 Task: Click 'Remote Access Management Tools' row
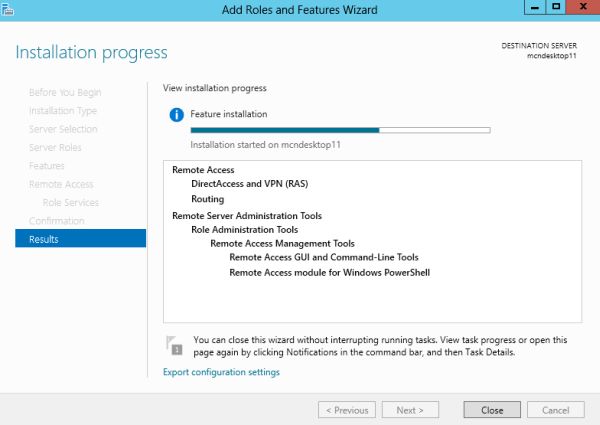pos(282,244)
